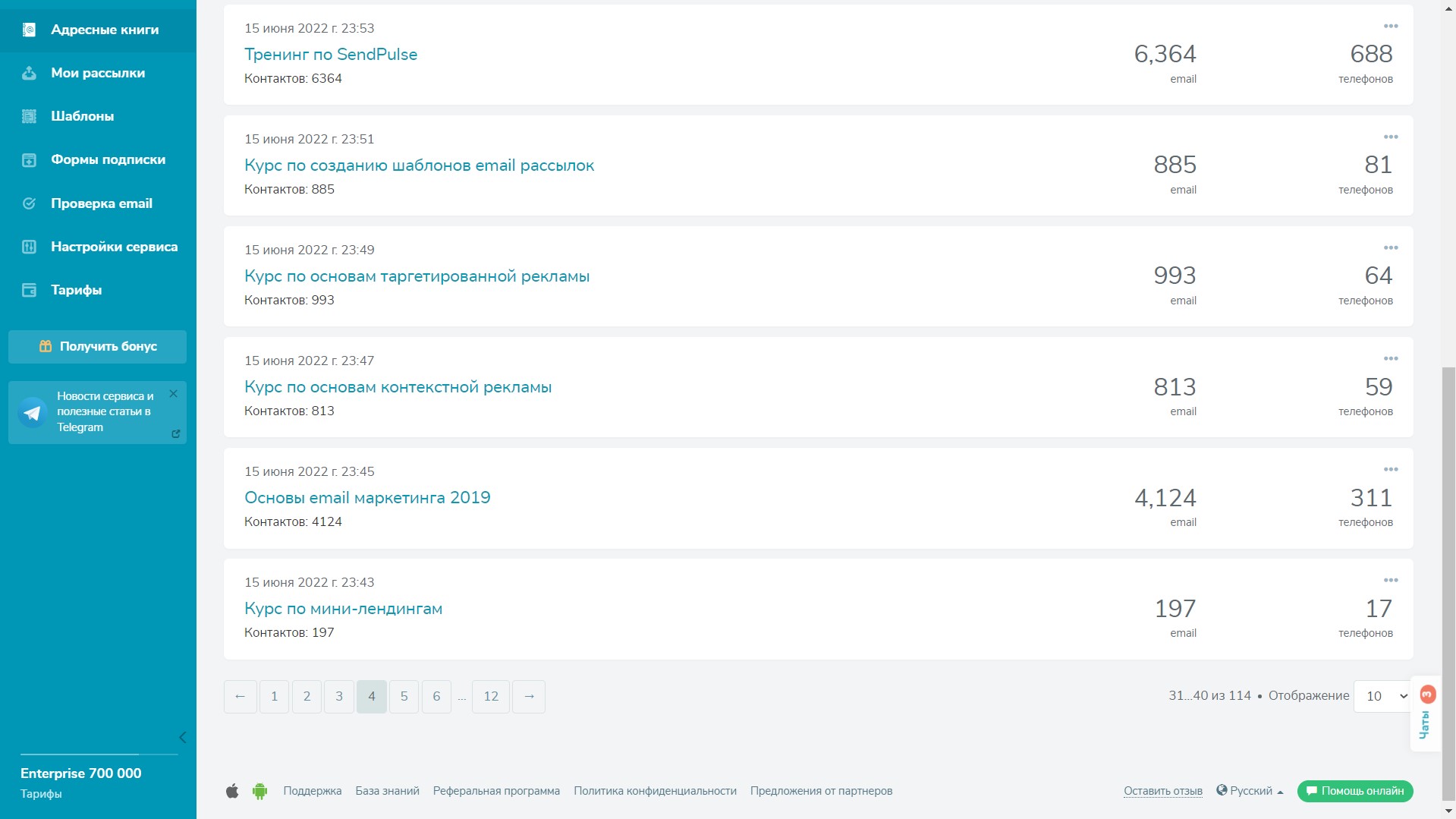Click the 311 телефонов count
Screen dimensions: 1456x819
pos(1371,498)
